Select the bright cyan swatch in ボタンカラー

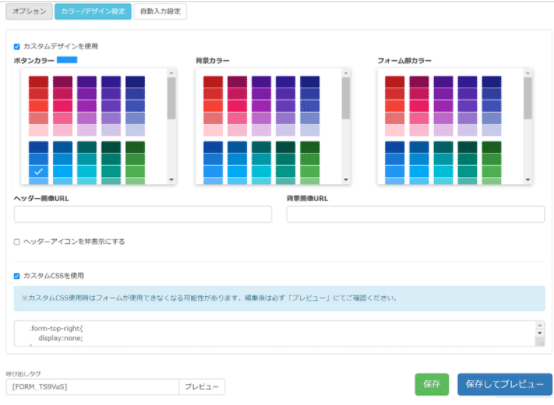point(87,171)
